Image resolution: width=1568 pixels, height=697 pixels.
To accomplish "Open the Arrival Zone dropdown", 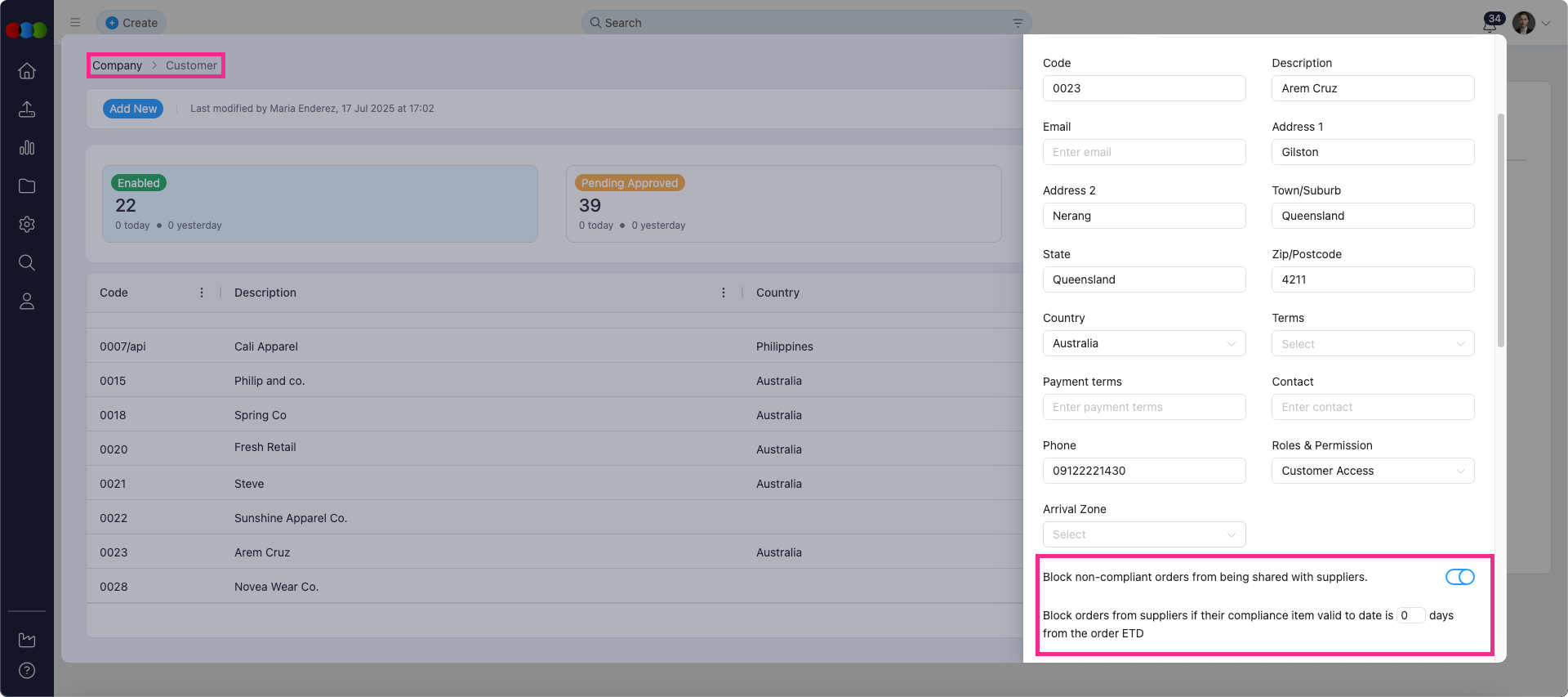I will [x=1143, y=535].
